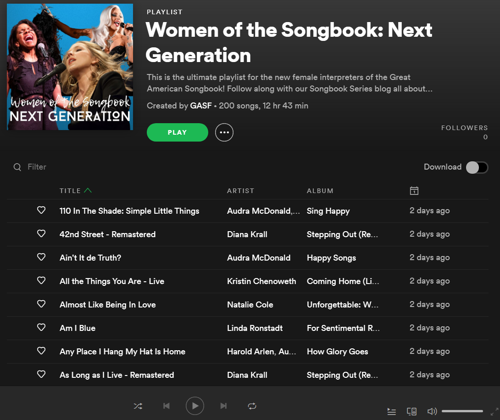Enable shuffle playback
The width and height of the screenshot is (500, 420).
pyautogui.click(x=138, y=406)
